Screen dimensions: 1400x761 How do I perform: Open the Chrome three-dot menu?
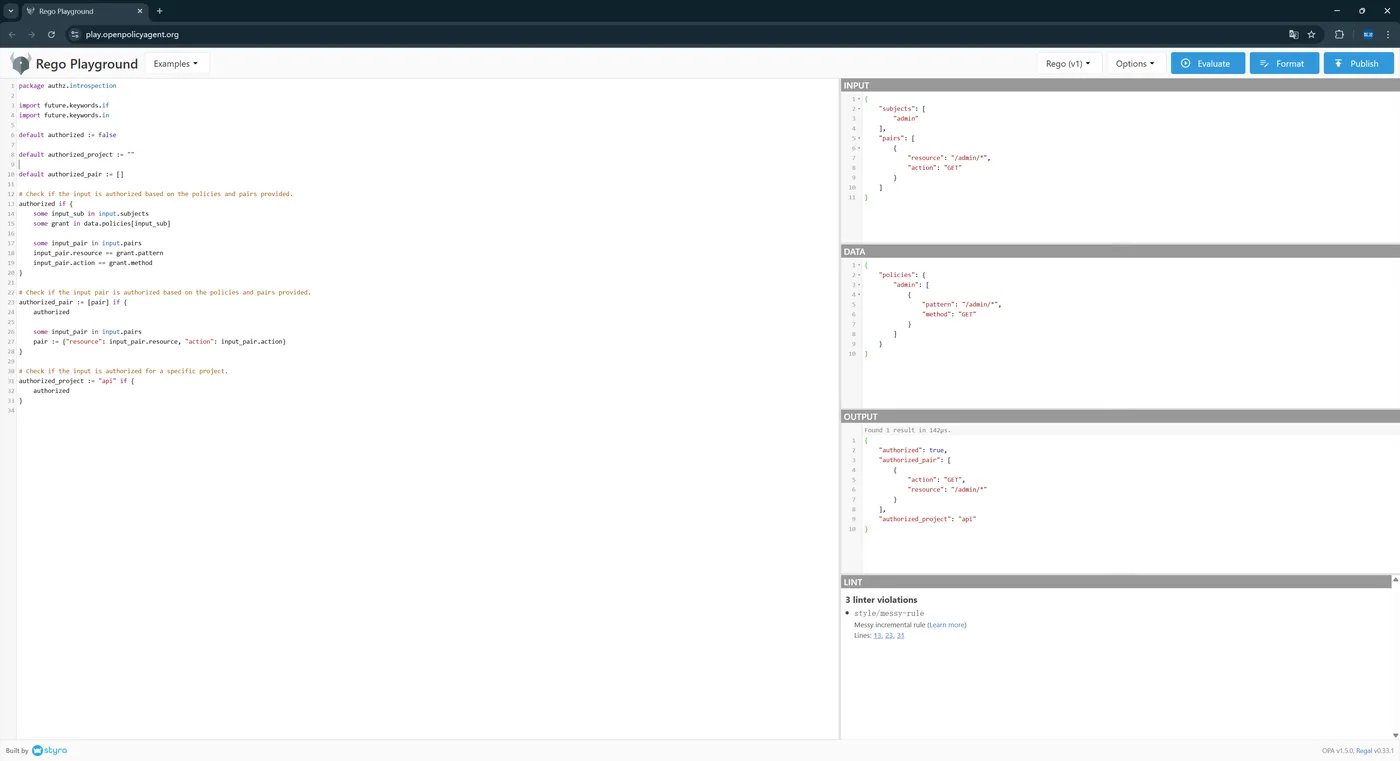(1388, 34)
